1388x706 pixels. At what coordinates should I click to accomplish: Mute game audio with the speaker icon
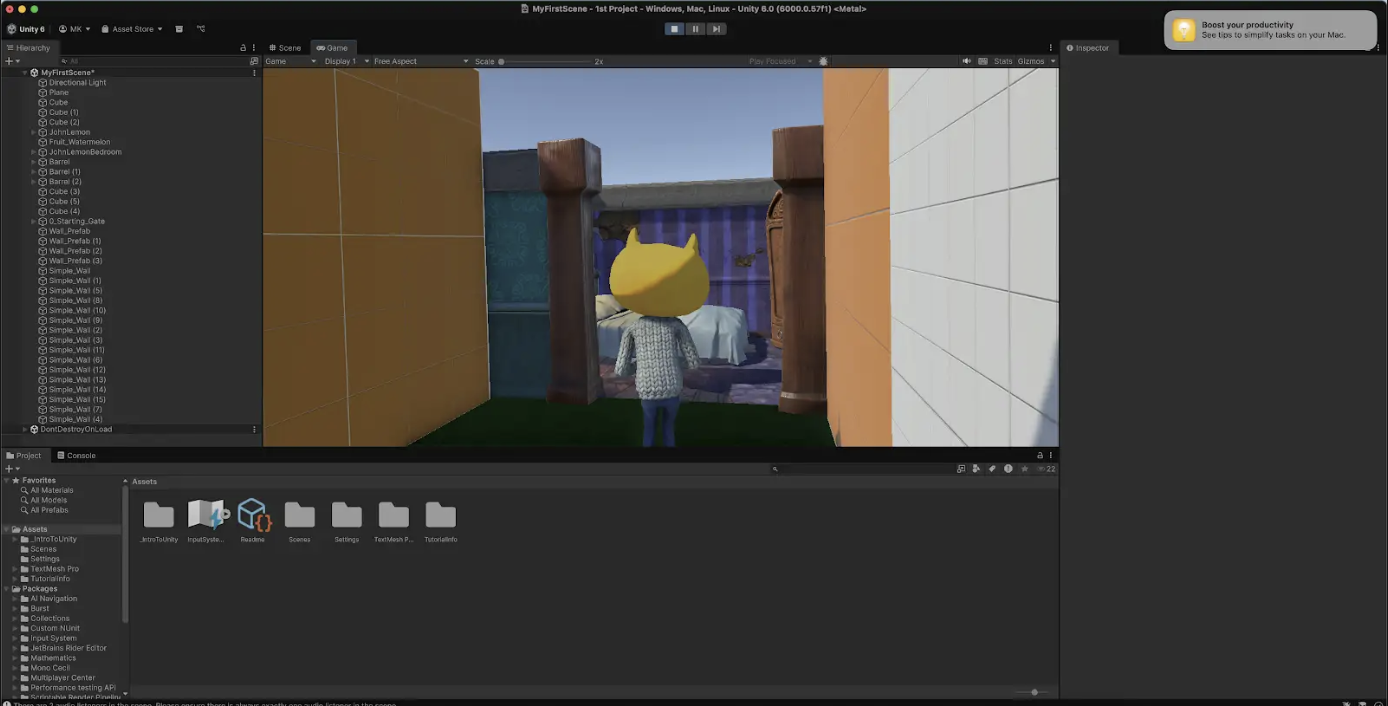coord(967,61)
